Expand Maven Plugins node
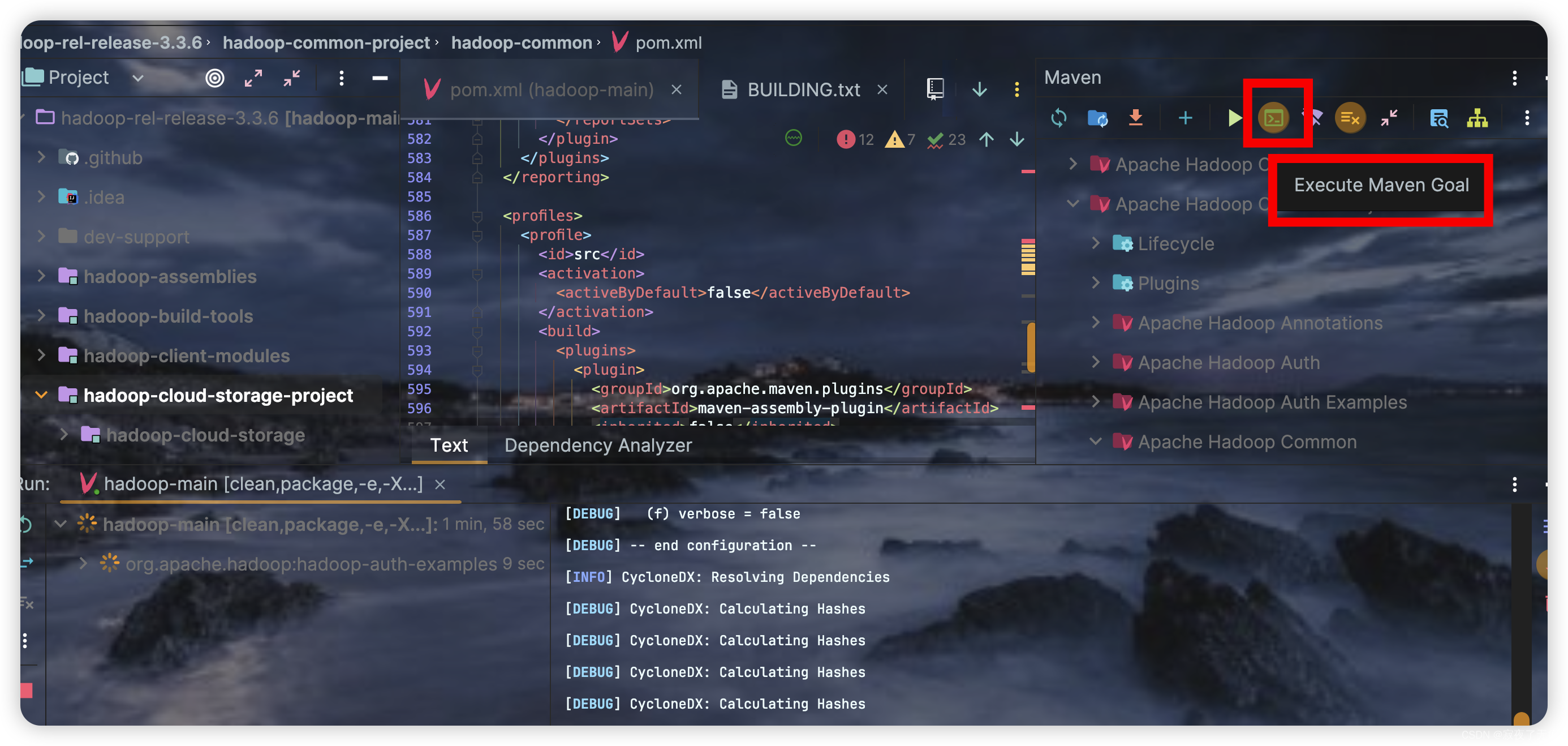The image size is (1568, 746). point(1096,283)
